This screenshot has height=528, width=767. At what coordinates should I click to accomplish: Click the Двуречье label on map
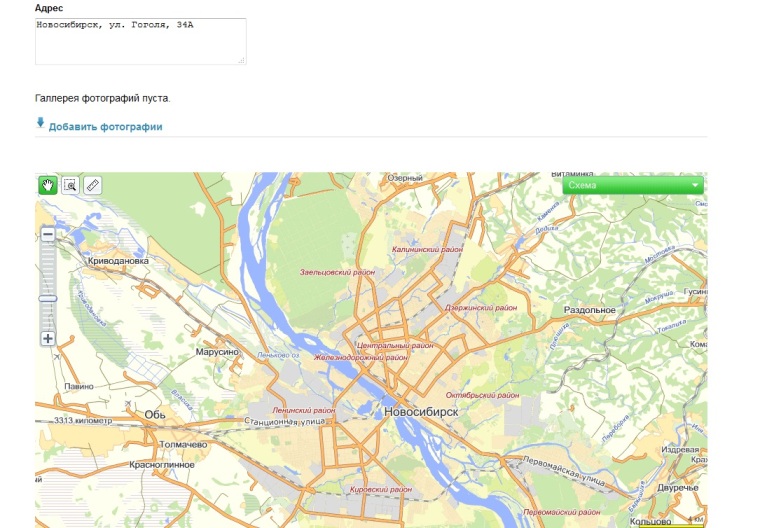tap(678, 487)
